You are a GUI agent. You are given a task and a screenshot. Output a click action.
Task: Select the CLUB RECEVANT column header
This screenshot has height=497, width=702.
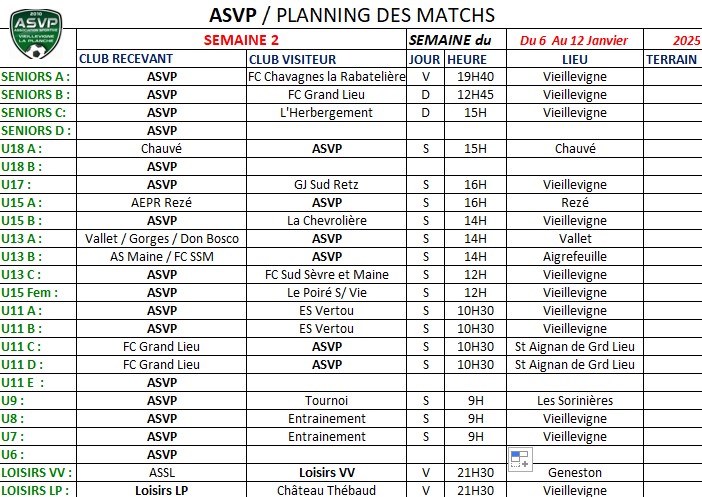(x=162, y=59)
